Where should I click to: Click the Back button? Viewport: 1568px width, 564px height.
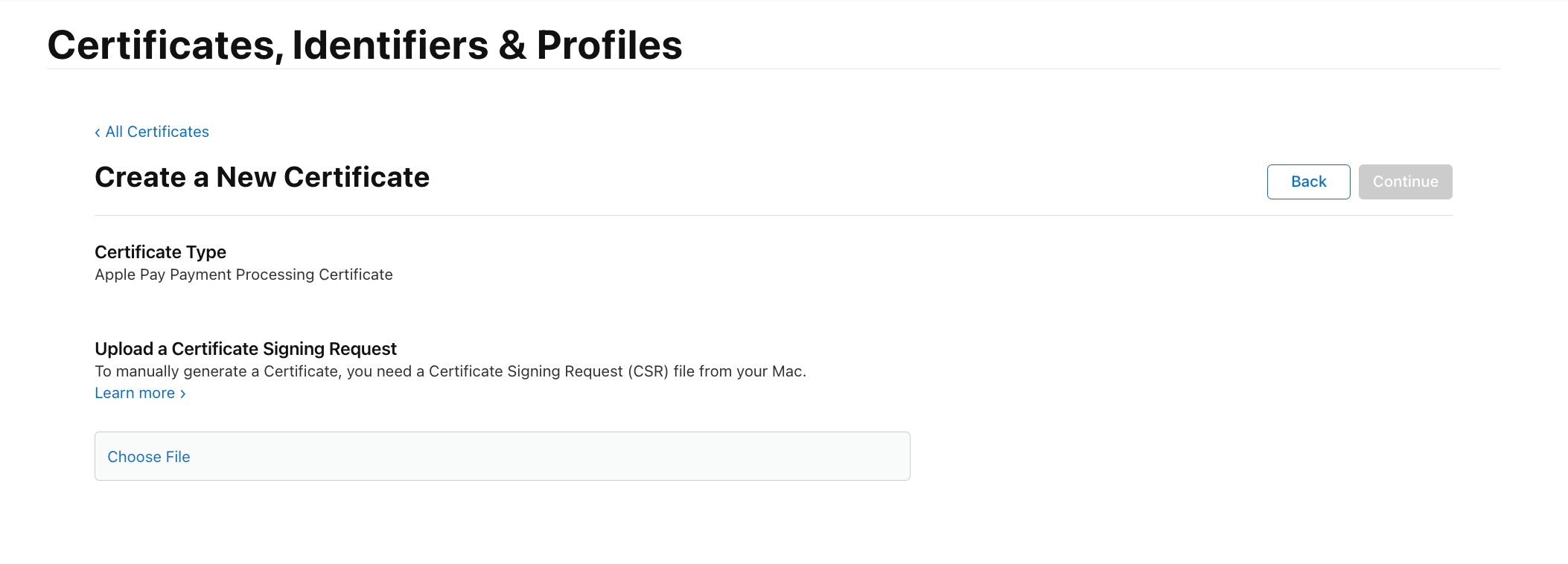[x=1308, y=182]
